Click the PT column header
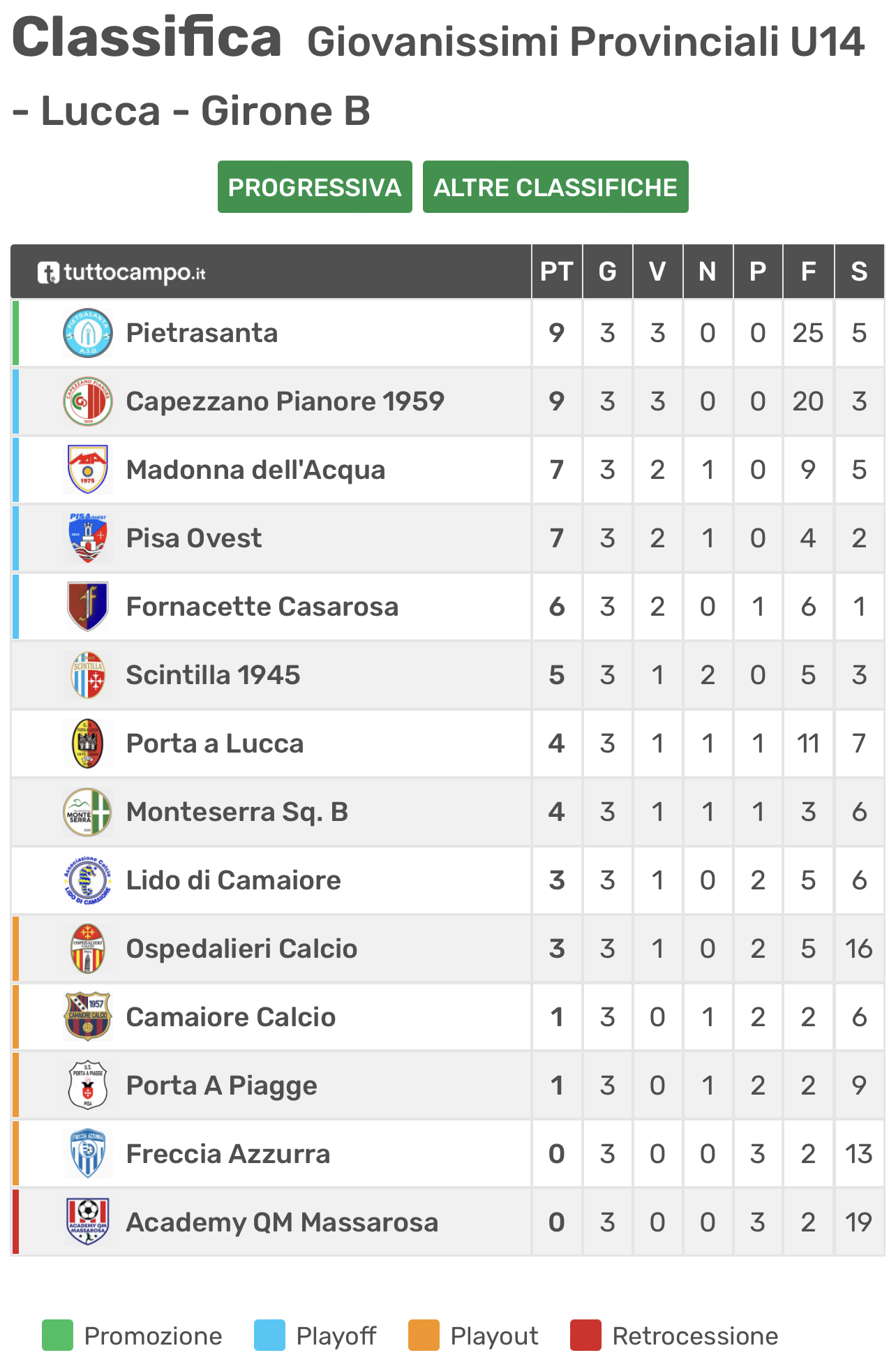Viewport: 896px width, 1369px height. pos(557,272)
